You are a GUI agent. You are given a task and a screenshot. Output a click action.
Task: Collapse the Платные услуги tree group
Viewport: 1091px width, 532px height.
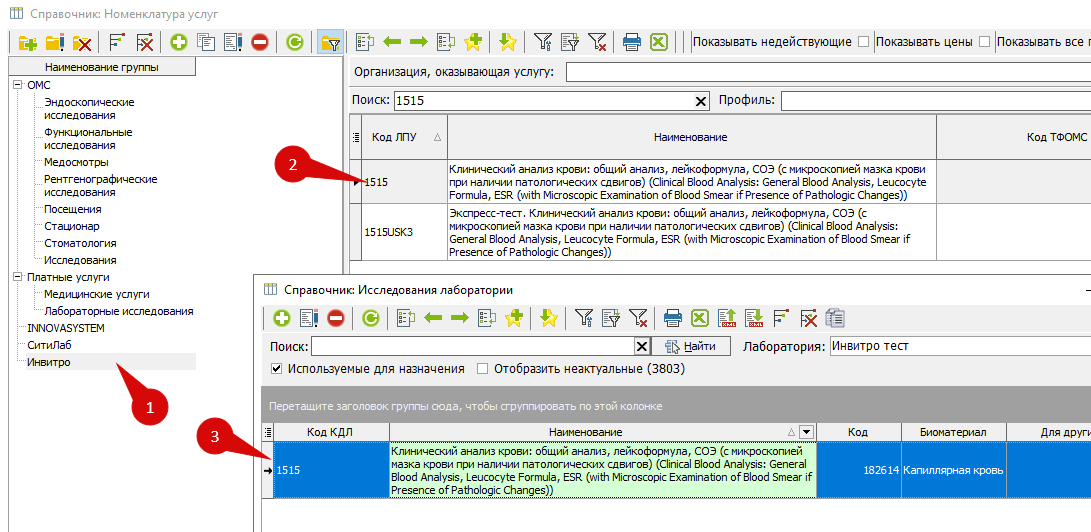click(x=17, y=277)
